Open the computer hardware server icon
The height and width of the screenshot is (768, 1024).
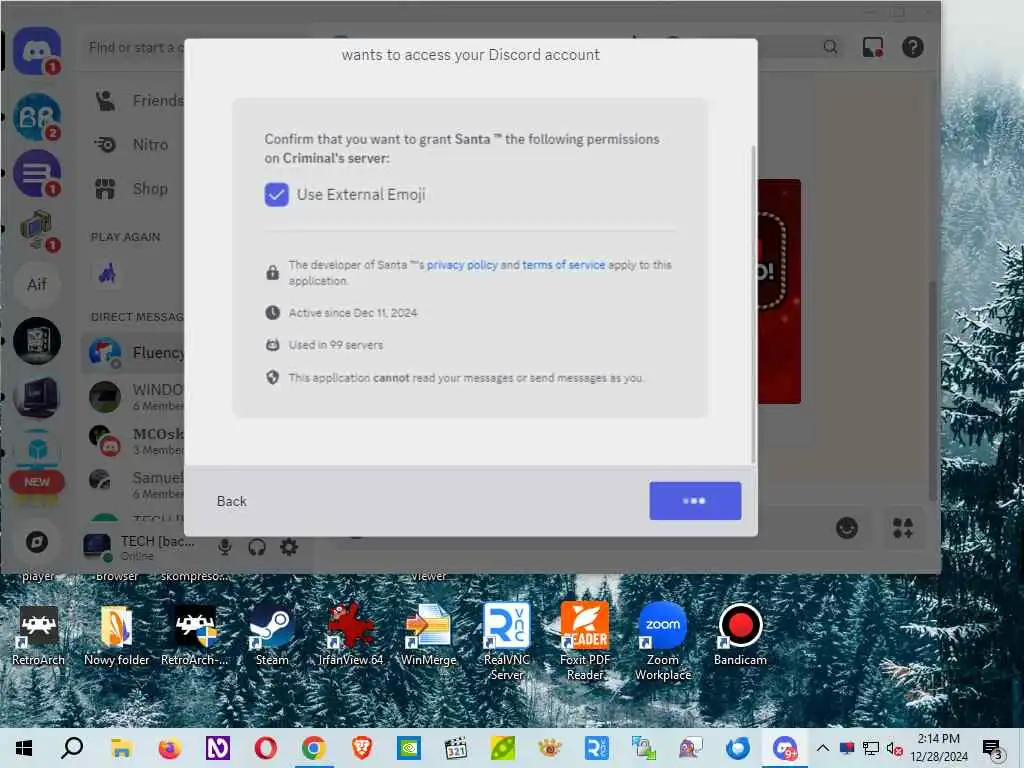coord(37,229)
